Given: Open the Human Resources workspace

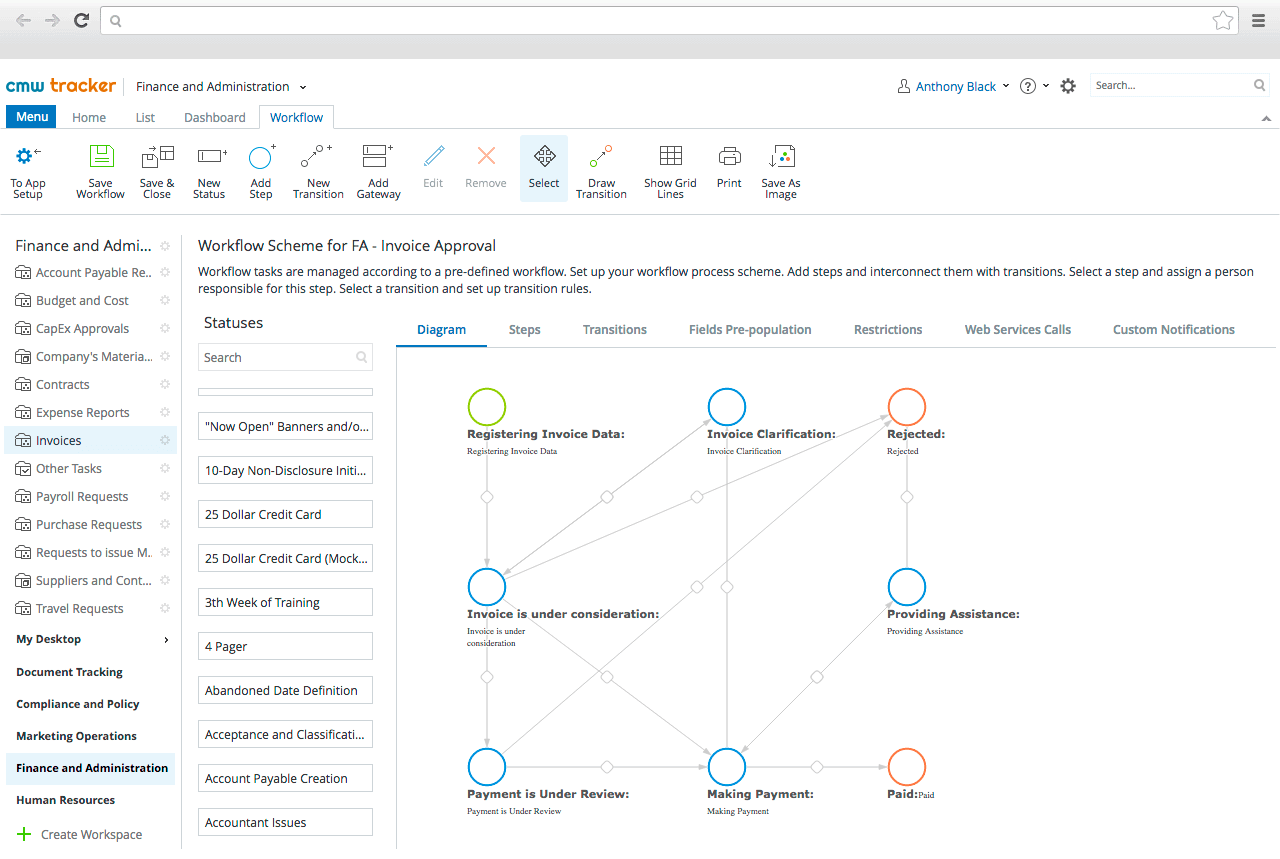Looking at the screenshot, I should coord(64,799).
